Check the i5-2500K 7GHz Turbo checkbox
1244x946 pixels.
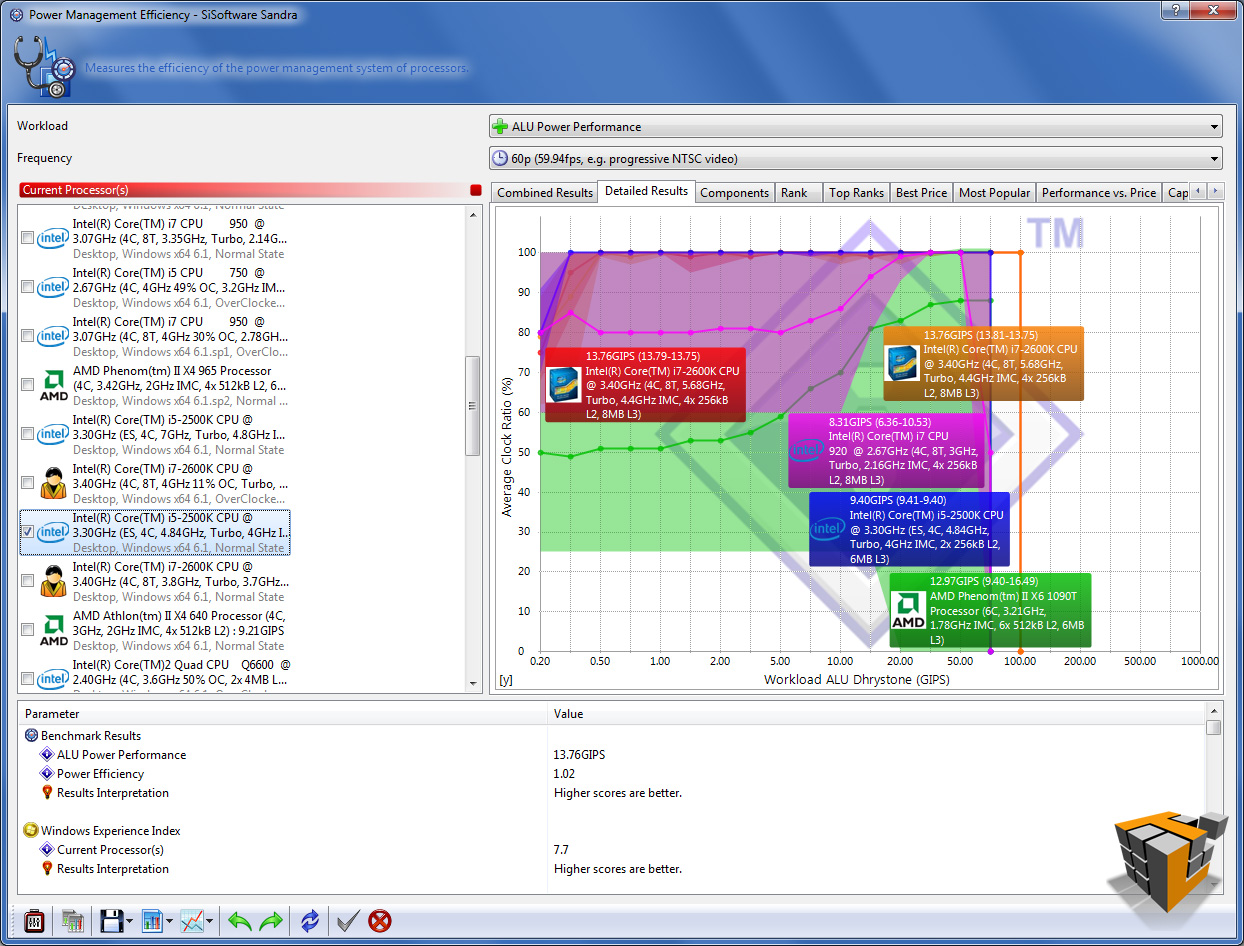click(27, 435)
